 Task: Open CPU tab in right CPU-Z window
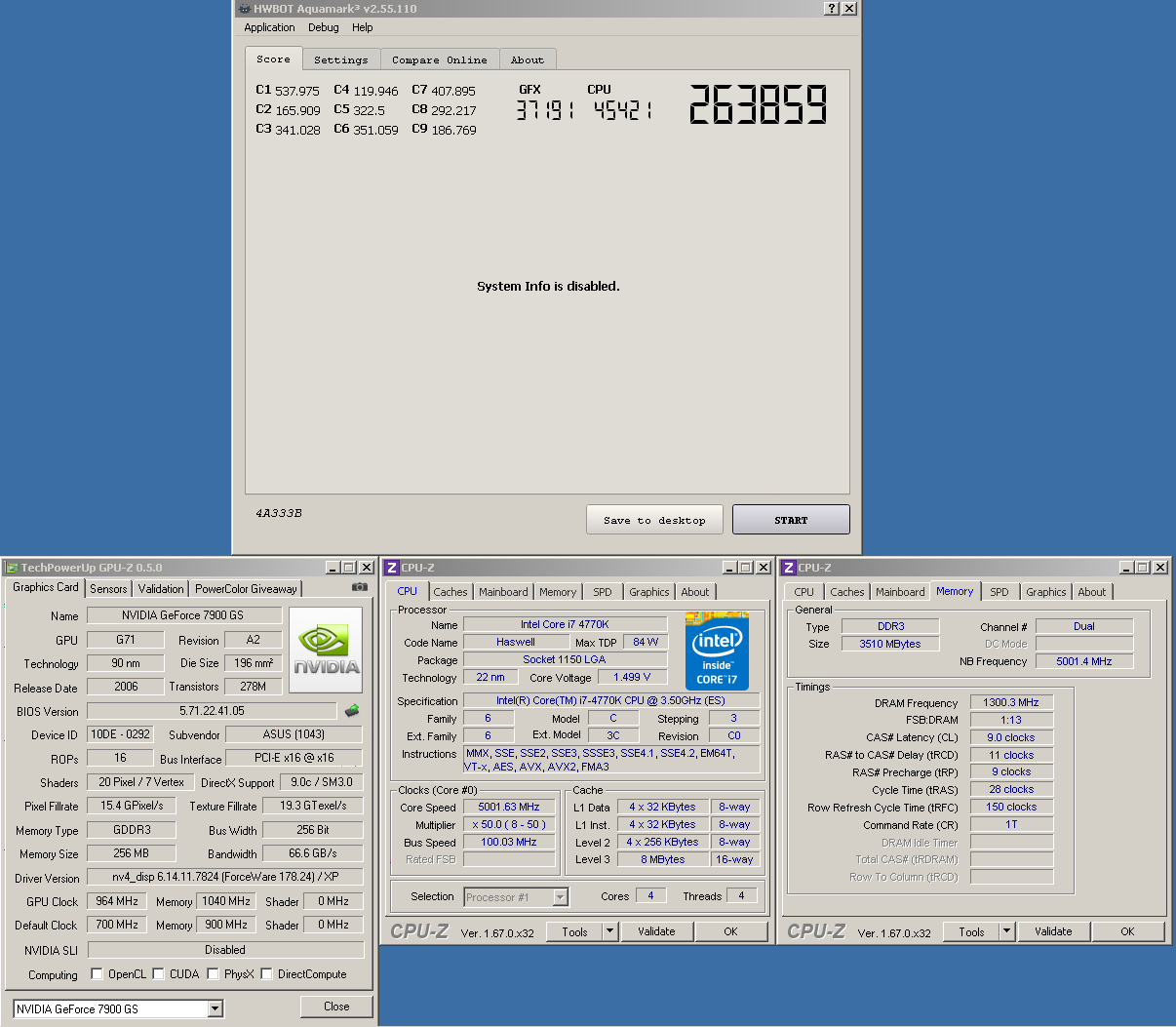pos(804,592)
